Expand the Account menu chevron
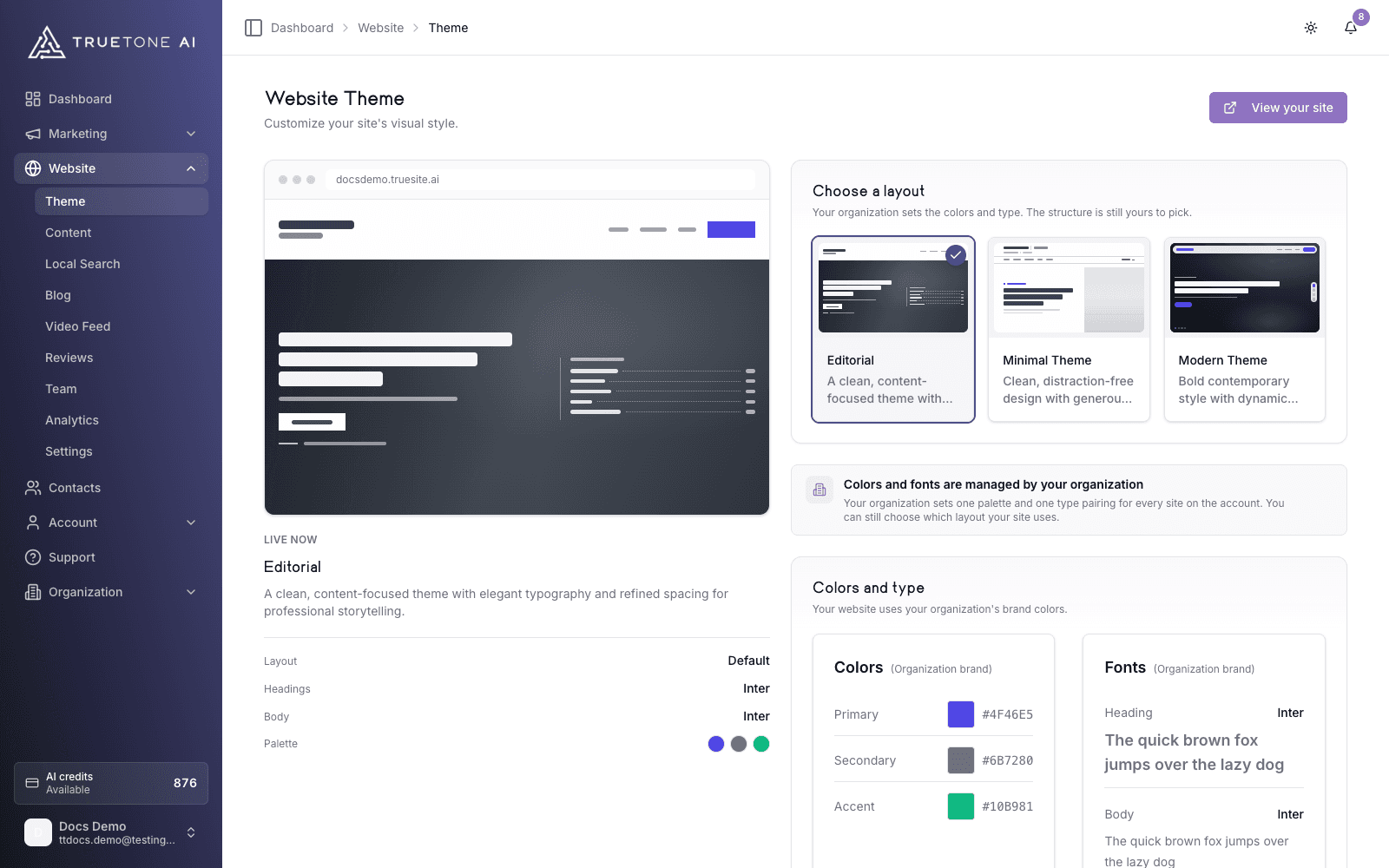The height and width of the screenshot is (868, 1389). [x=191, y=523]
